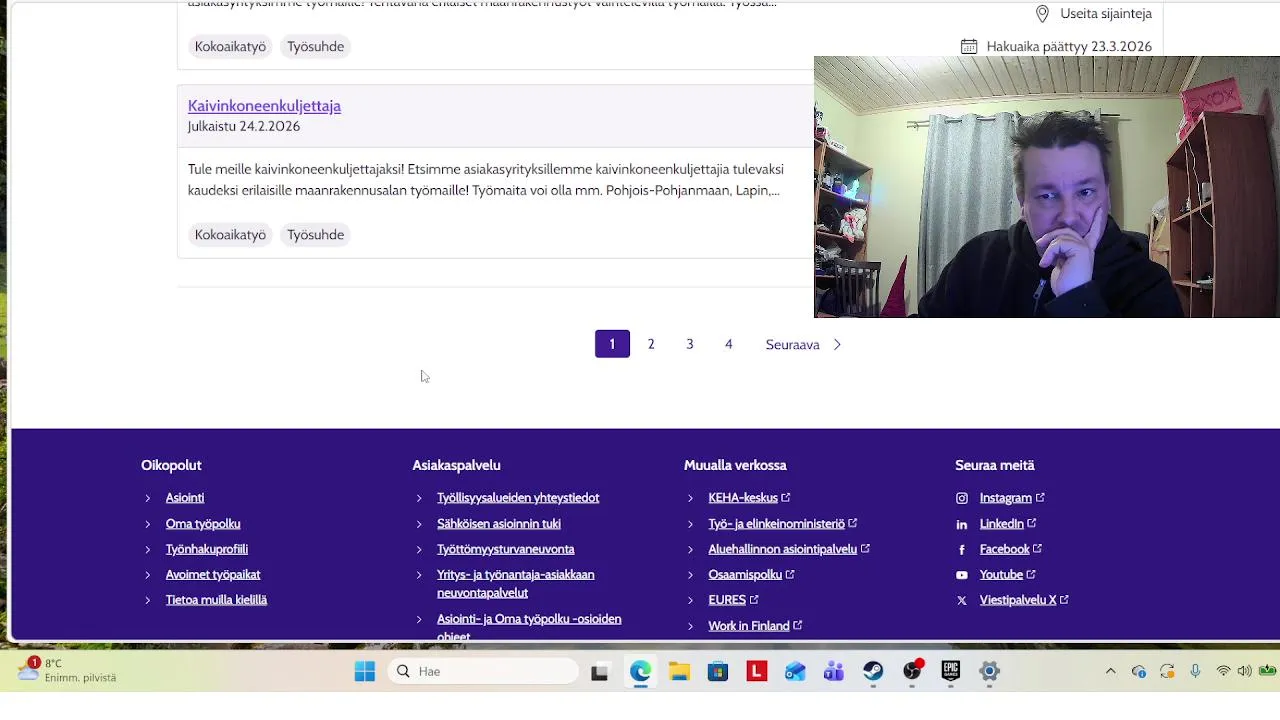Click the taskbar search field Hae

coord(485,672)
